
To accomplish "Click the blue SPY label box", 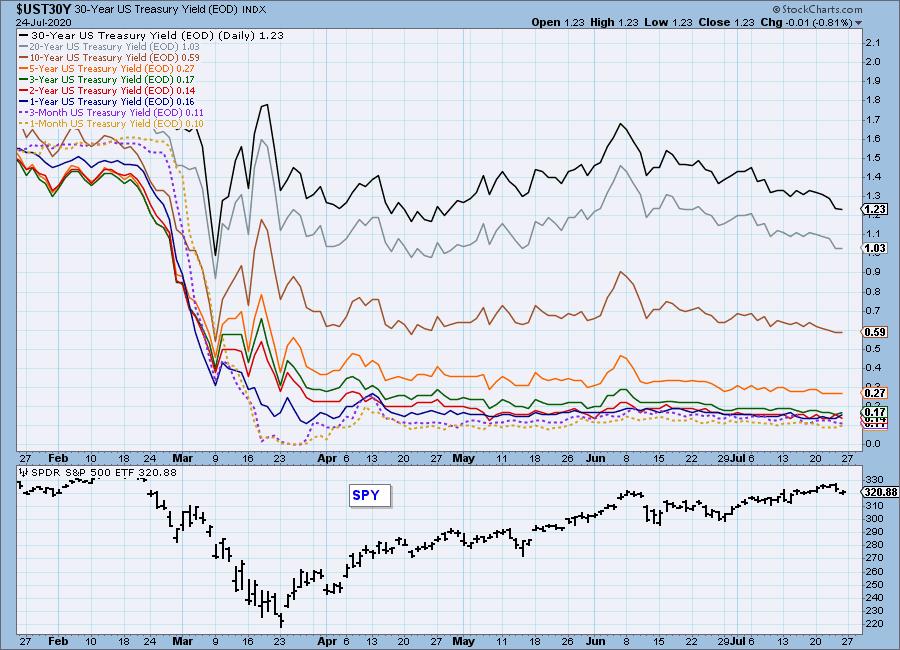I will point(369,496).
